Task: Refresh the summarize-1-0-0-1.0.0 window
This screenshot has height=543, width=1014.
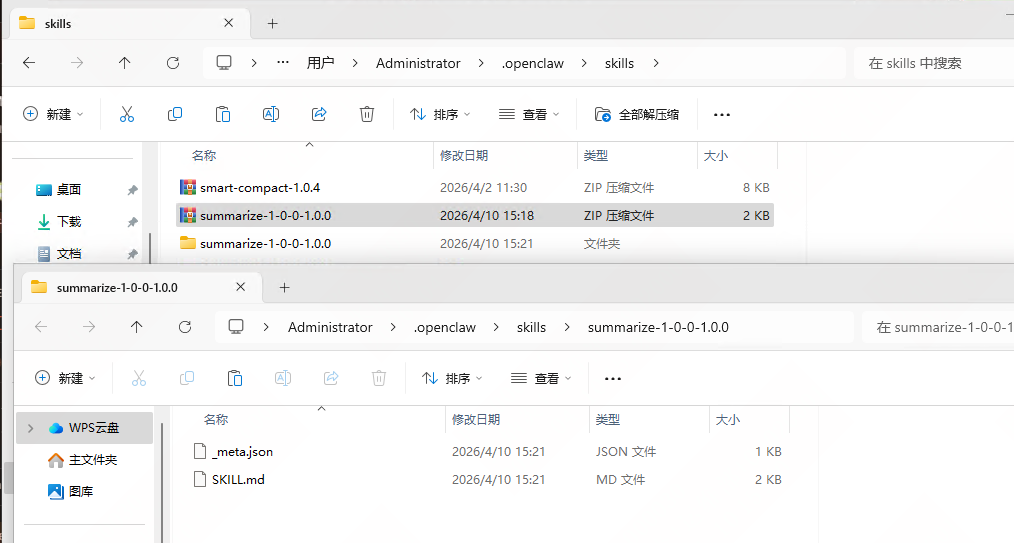Action: point(185,327)
